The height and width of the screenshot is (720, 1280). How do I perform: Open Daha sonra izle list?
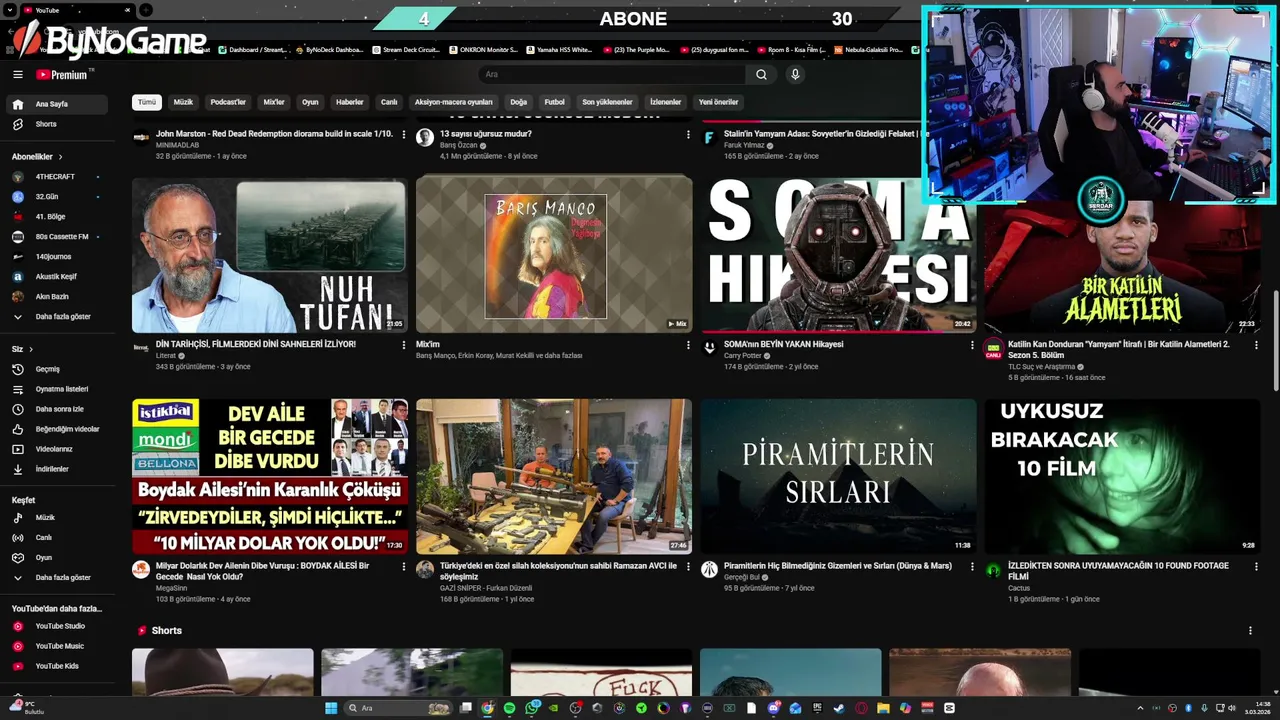tap(58, 409)
